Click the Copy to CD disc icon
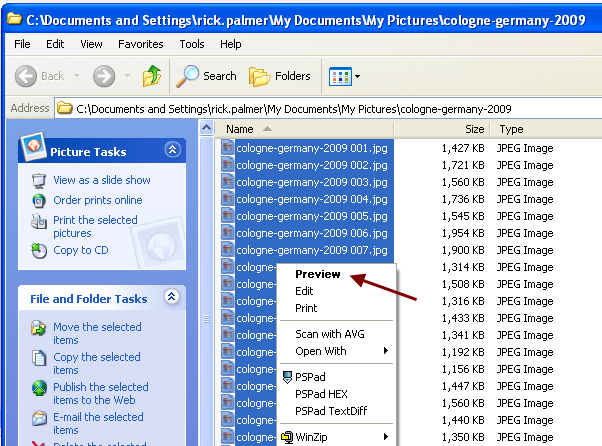 click(39, 251)
